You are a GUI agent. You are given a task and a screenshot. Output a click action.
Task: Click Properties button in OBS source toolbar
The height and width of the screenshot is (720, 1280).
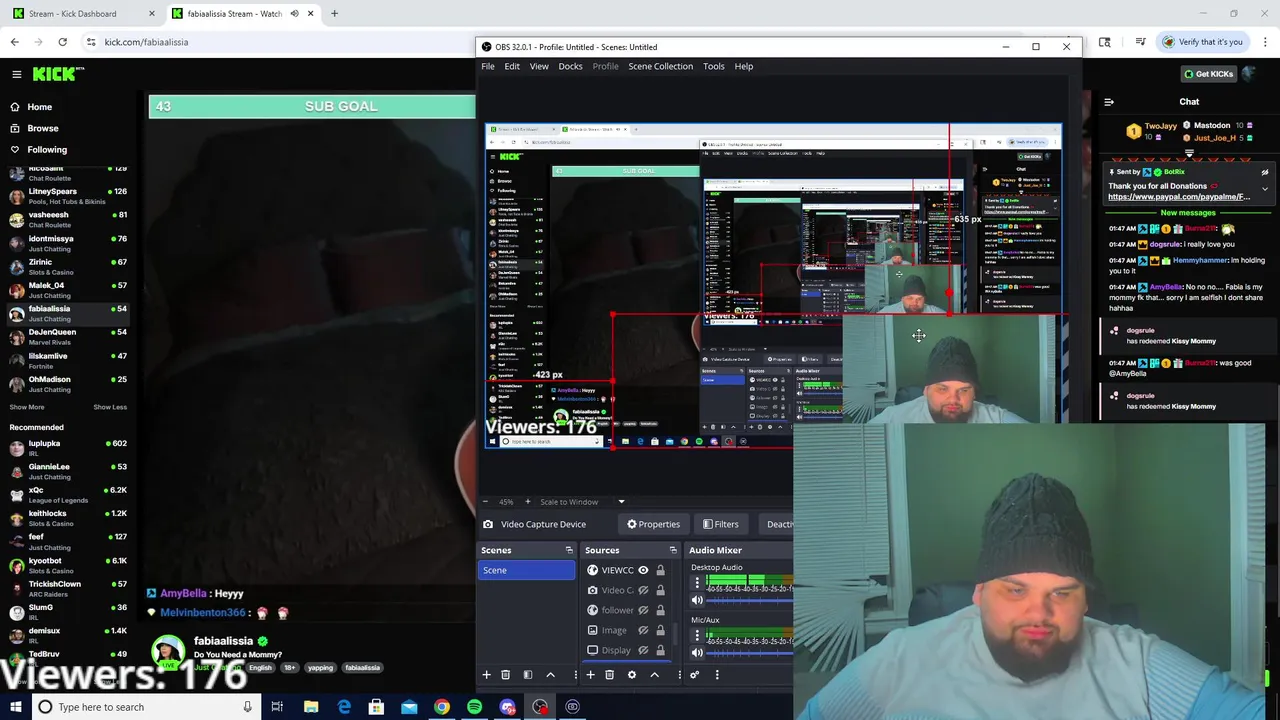point(654,524)
